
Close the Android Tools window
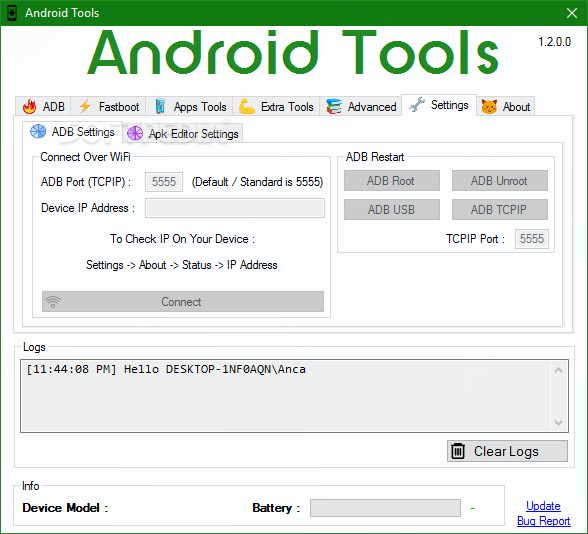point(572,13)
